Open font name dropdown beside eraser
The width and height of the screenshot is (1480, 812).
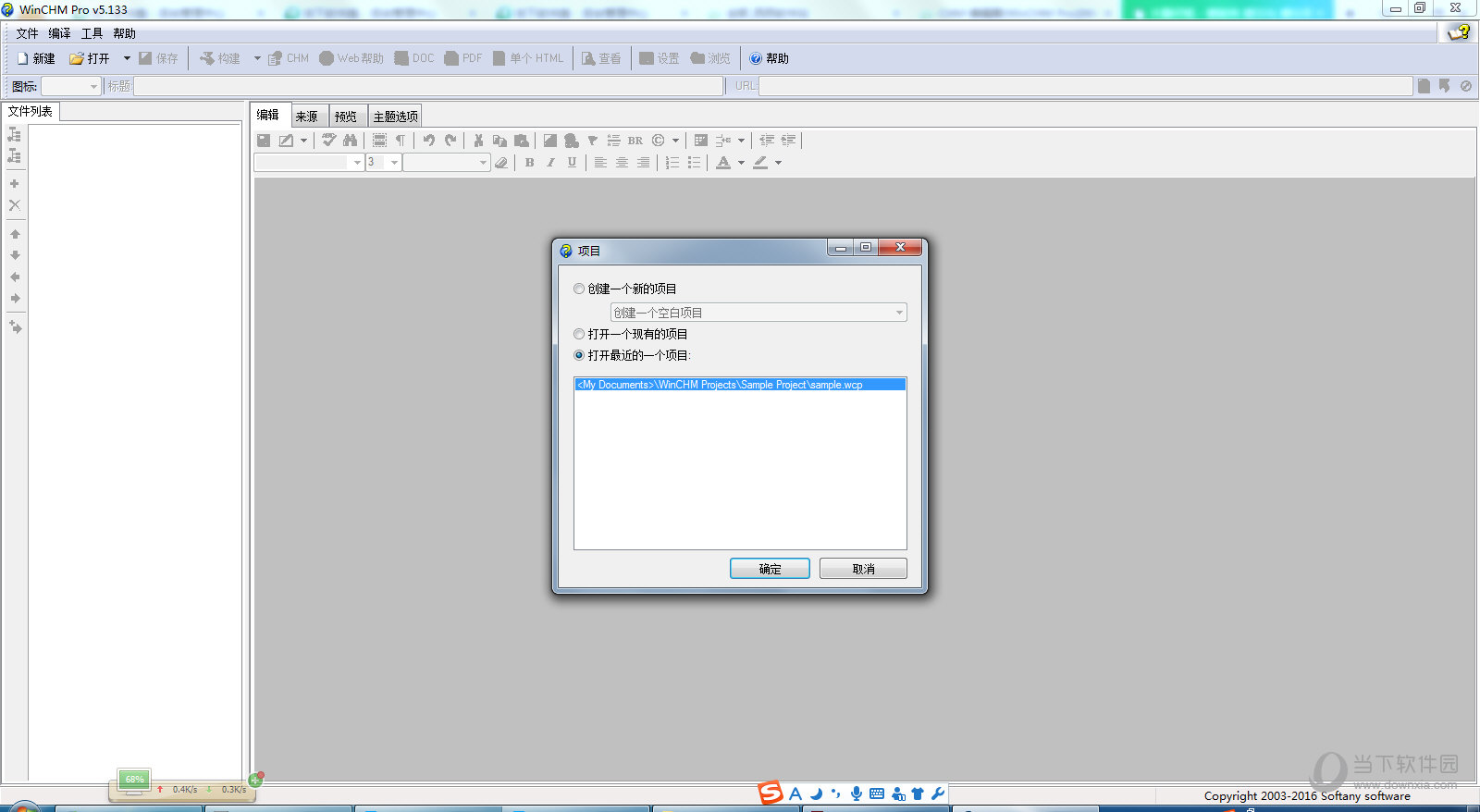coord(447,163)
